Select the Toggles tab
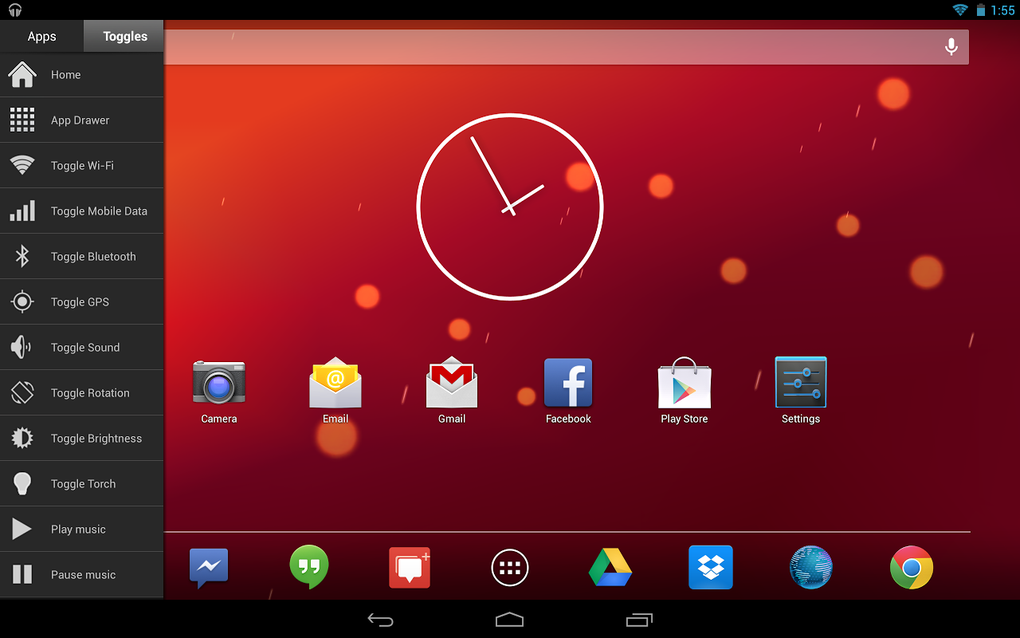The width and height of the screenshot is (1020, 638). [123, 35]
